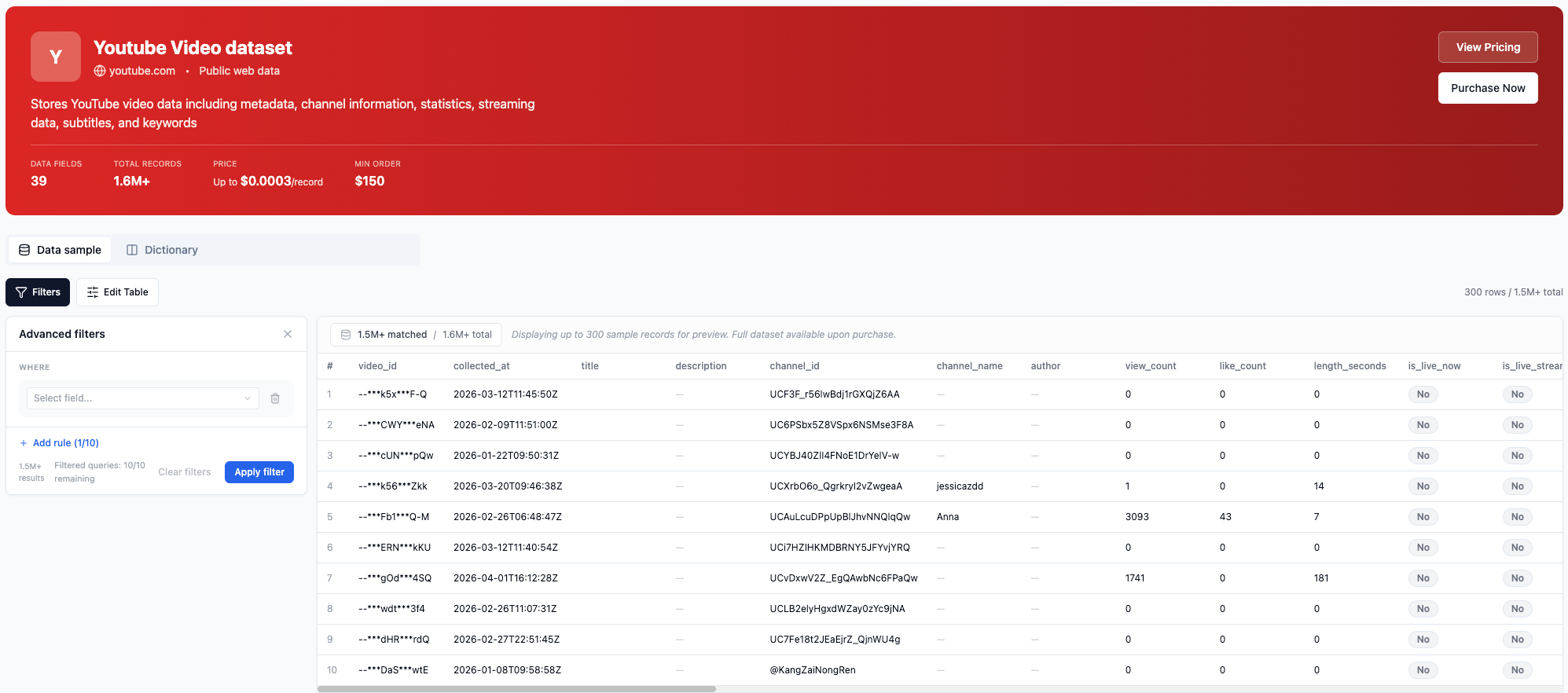Viewport: 1568px width, 693px height.
Task: Click the database icon next to 1.5M+ matched
Action: pyautogui.click(x=346, y=335)
